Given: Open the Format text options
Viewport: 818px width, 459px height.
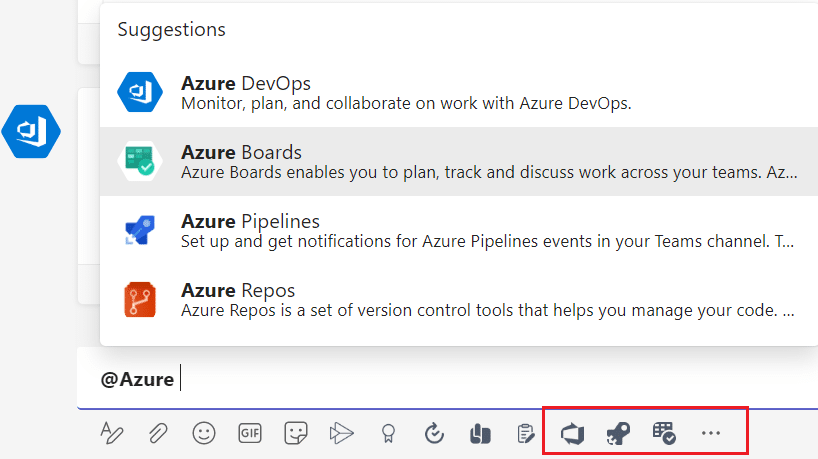Looking at the screenshot, I should point(111,433).
